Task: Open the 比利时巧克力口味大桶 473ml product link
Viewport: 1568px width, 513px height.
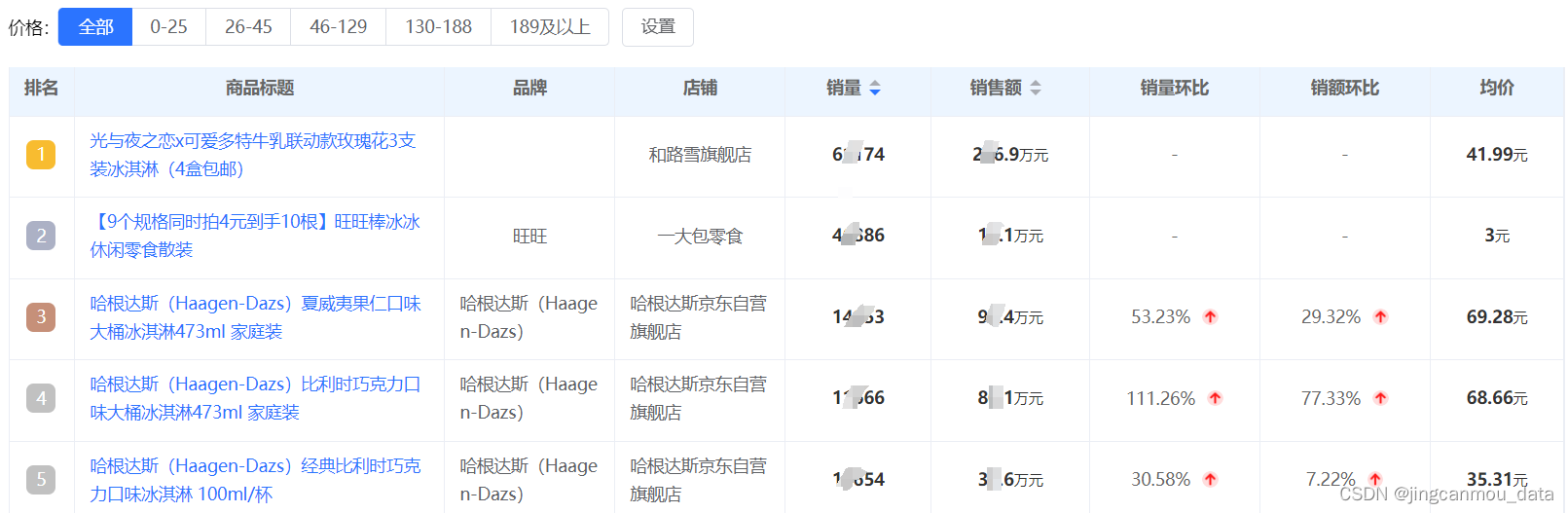Action: pyautogui.click(x=255, y=398)
